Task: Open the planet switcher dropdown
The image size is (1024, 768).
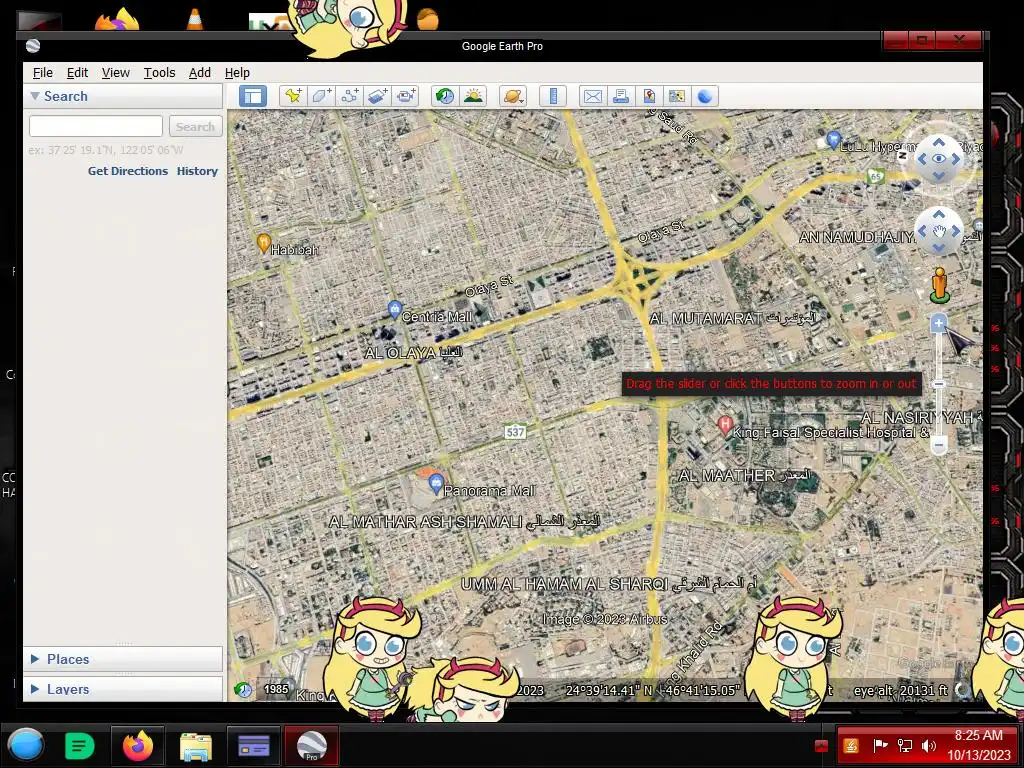Action: tap(513, 97)
